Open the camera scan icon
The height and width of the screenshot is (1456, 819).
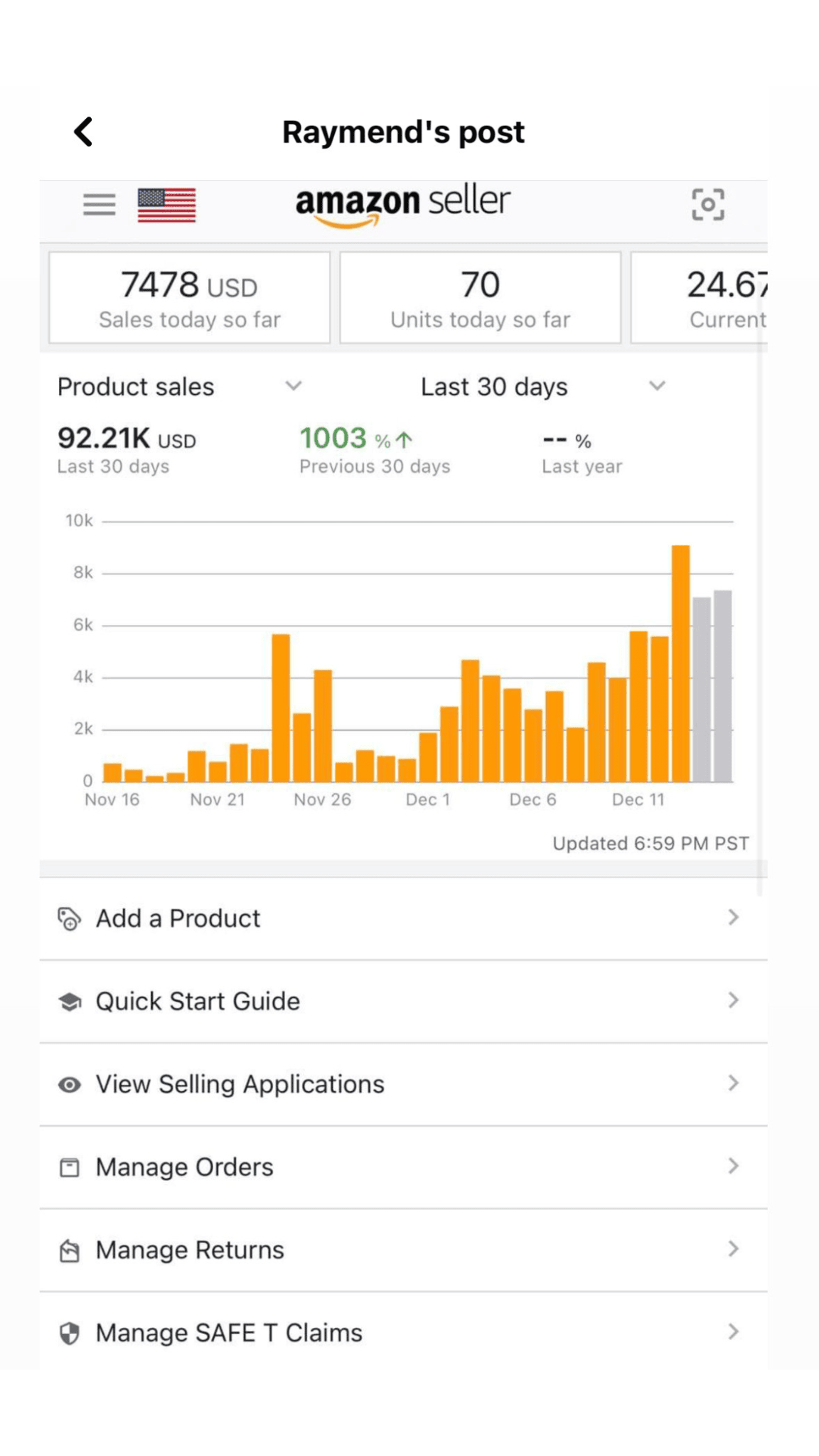[707, 205]
